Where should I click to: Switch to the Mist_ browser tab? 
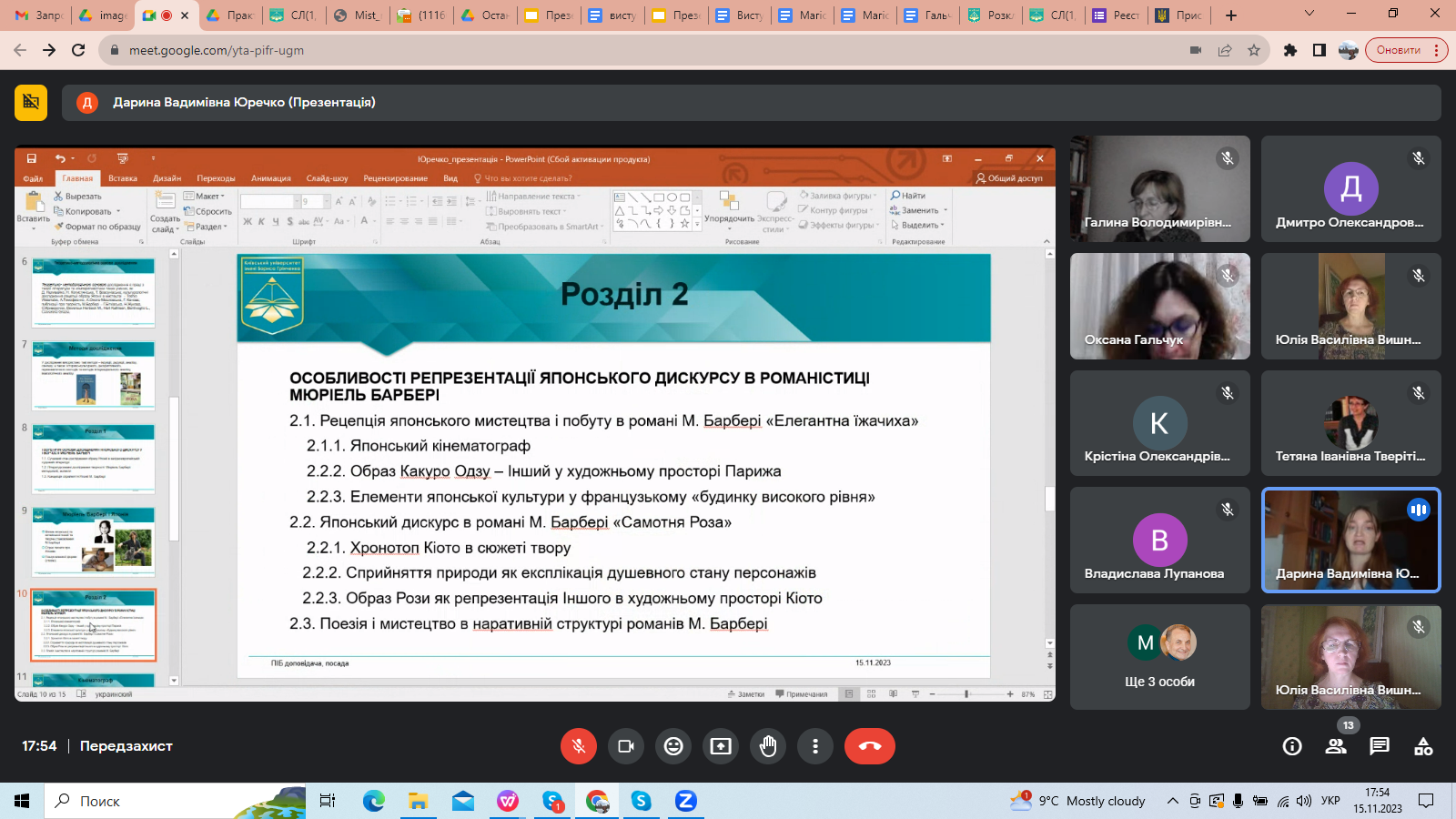coord(357,15)
